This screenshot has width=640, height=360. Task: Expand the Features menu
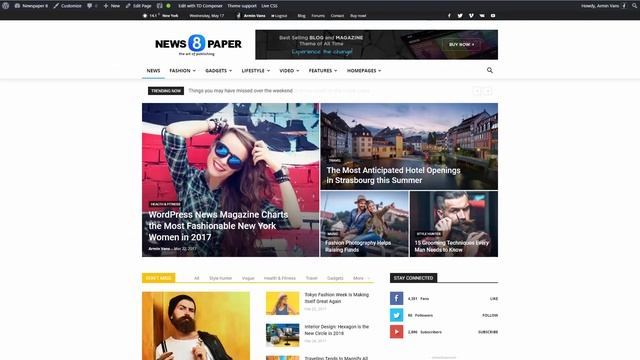[323, 71]
